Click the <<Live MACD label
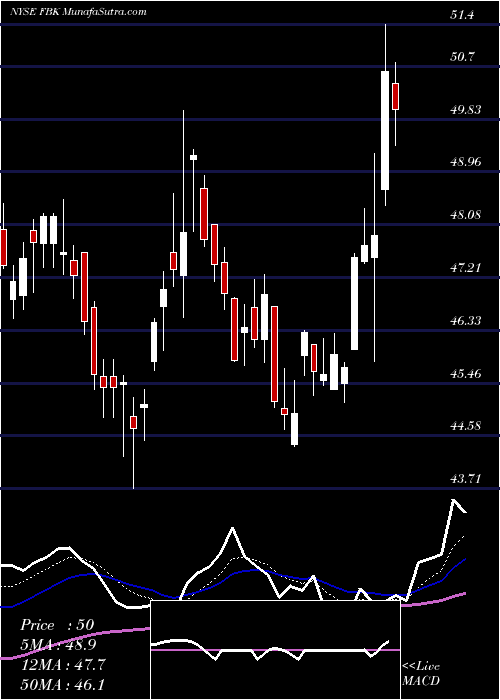The image size is (500, 700). (x=421, y=673)
